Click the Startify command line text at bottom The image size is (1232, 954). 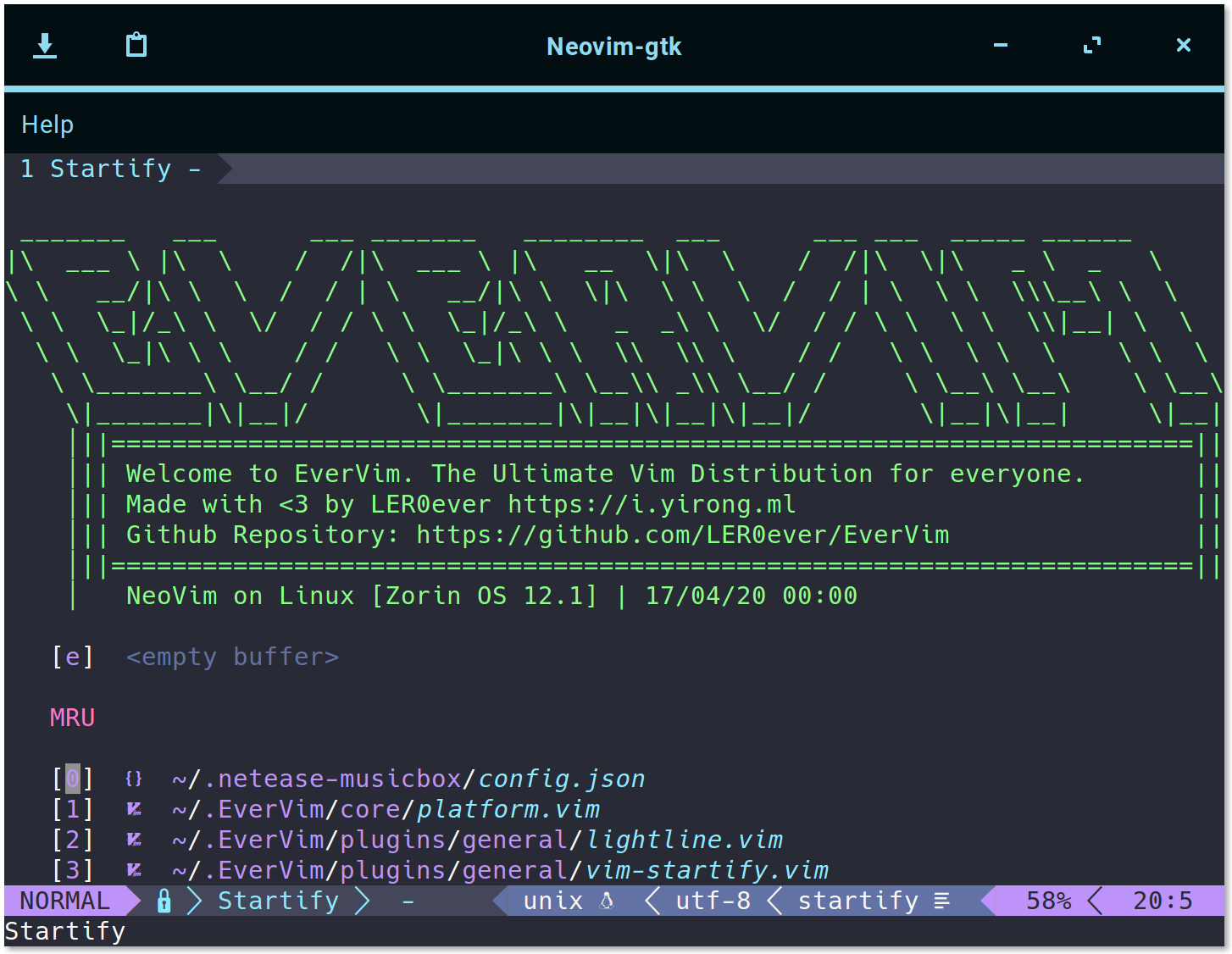65,931
